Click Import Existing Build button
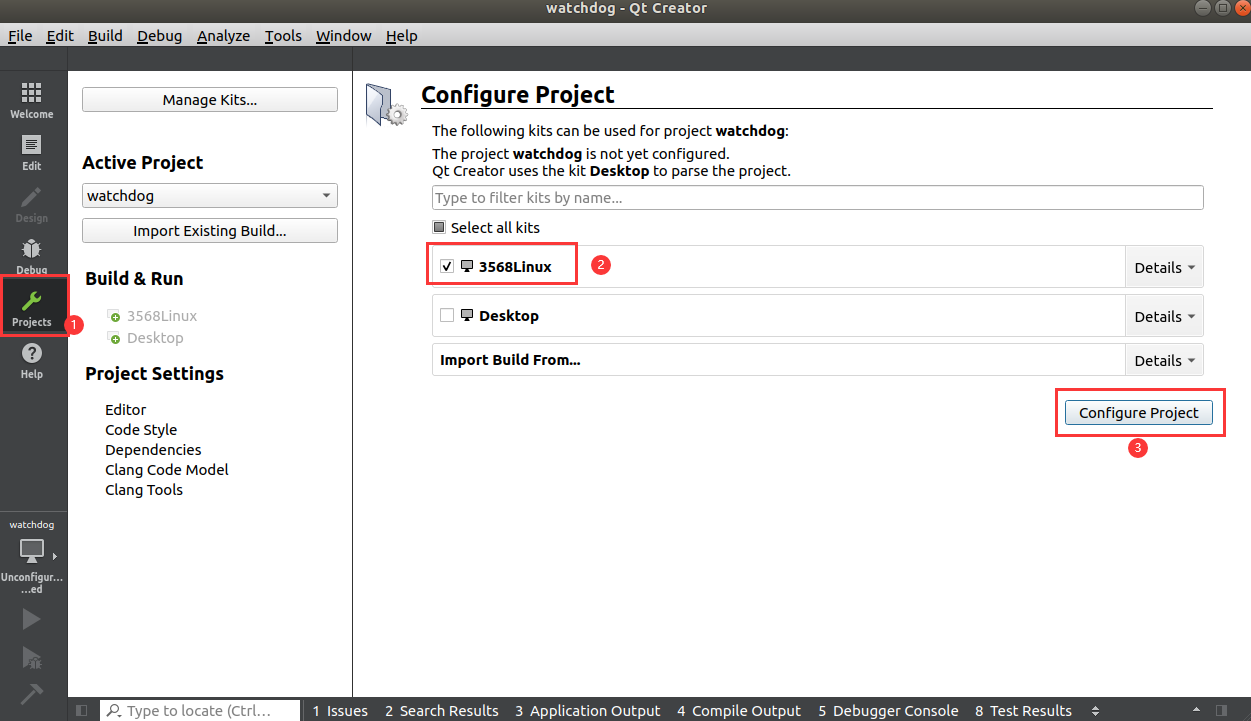This screenshot has height=721, width=1251. (x=210, y=231)
